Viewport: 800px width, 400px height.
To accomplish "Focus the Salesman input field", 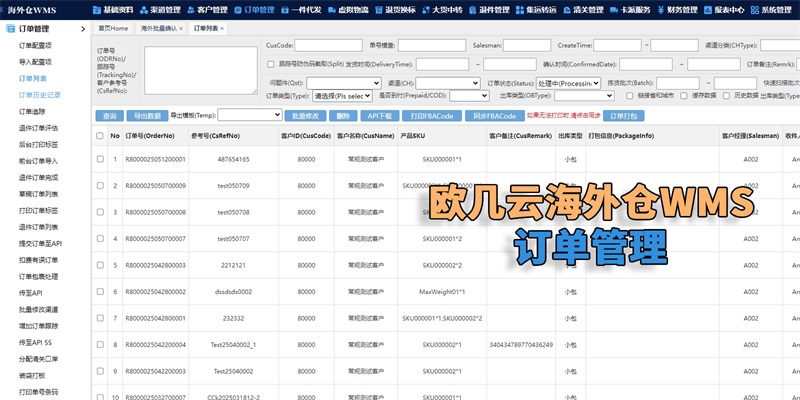I will pos(527,45).
